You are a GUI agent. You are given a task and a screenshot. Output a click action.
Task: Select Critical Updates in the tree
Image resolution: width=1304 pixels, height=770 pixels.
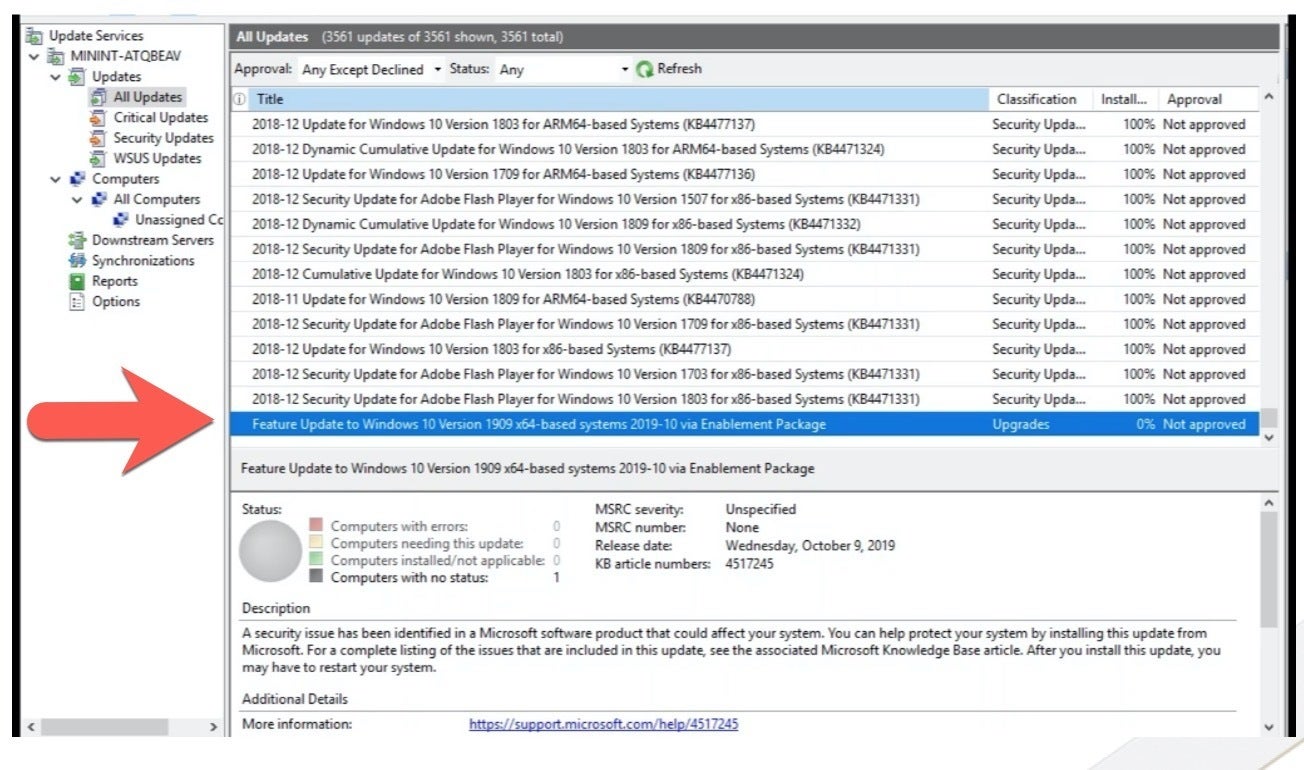[x=161, y=118]
